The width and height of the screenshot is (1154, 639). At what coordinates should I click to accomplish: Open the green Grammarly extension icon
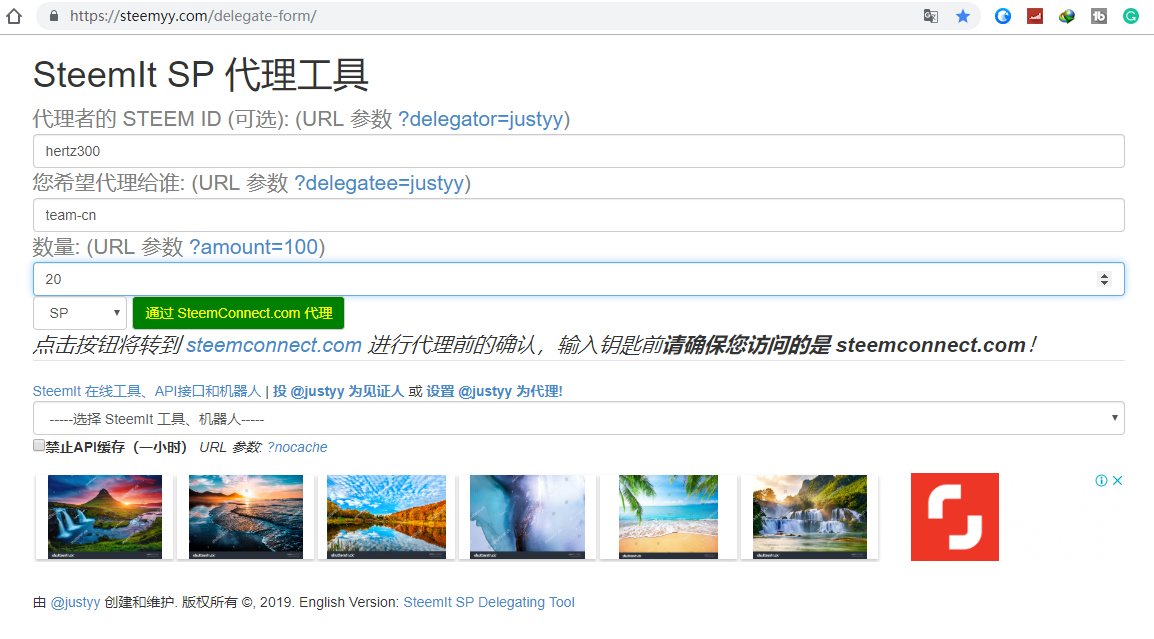1130,16
